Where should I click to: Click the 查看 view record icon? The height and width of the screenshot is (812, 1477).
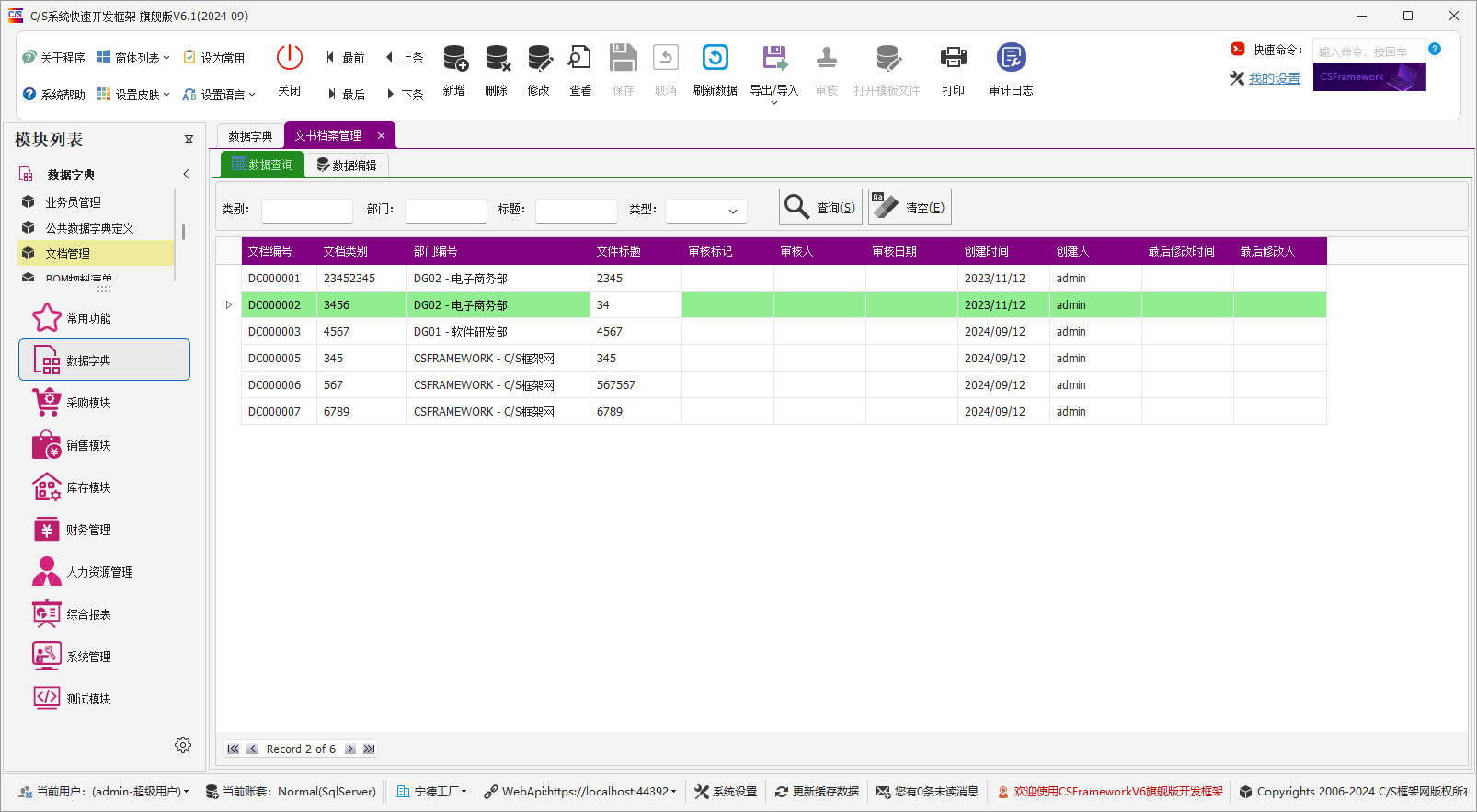tap(580, 58)
